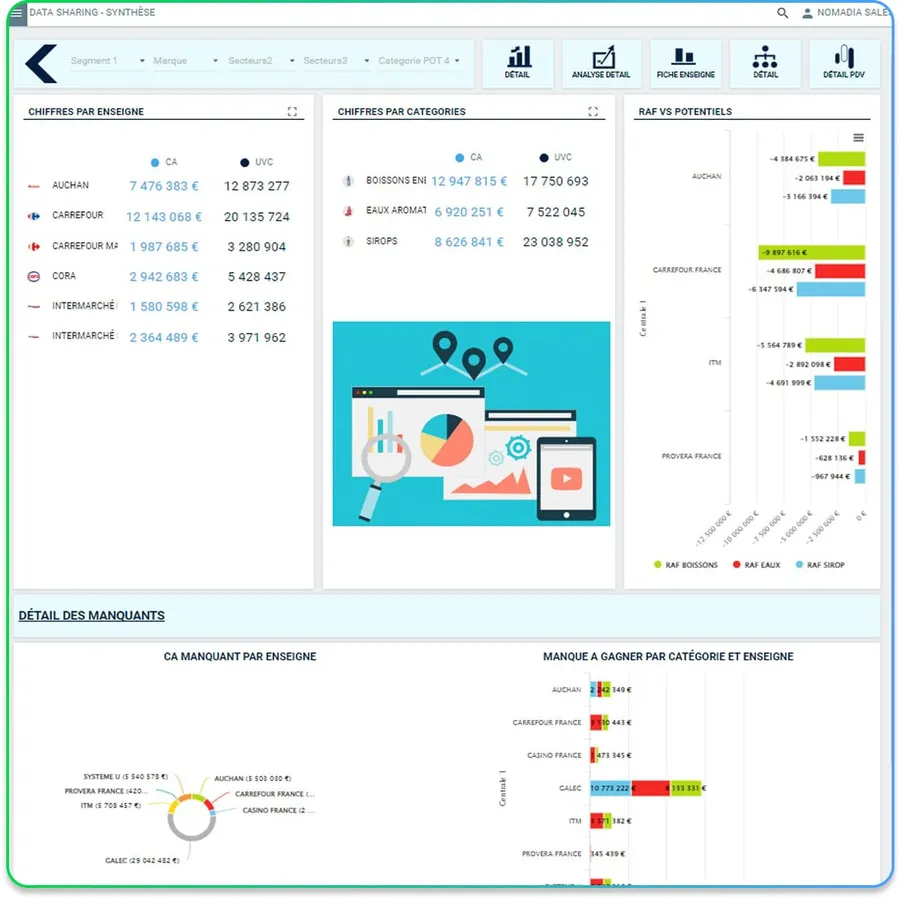Click Casino France label in Manque chart

tap(554, 755)
